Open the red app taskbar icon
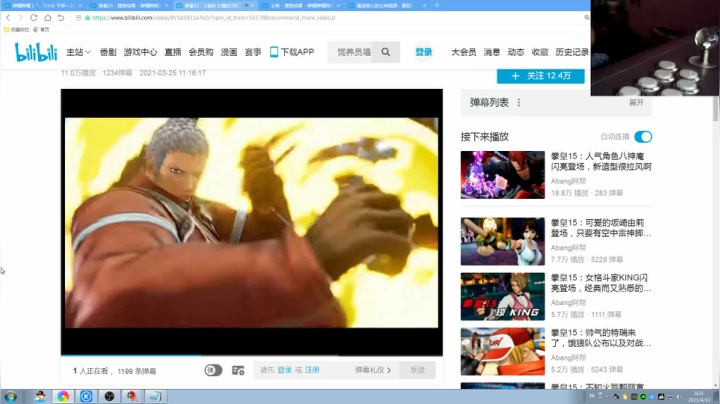The width and height of the screenshot is (720, 404). [132, 396]
